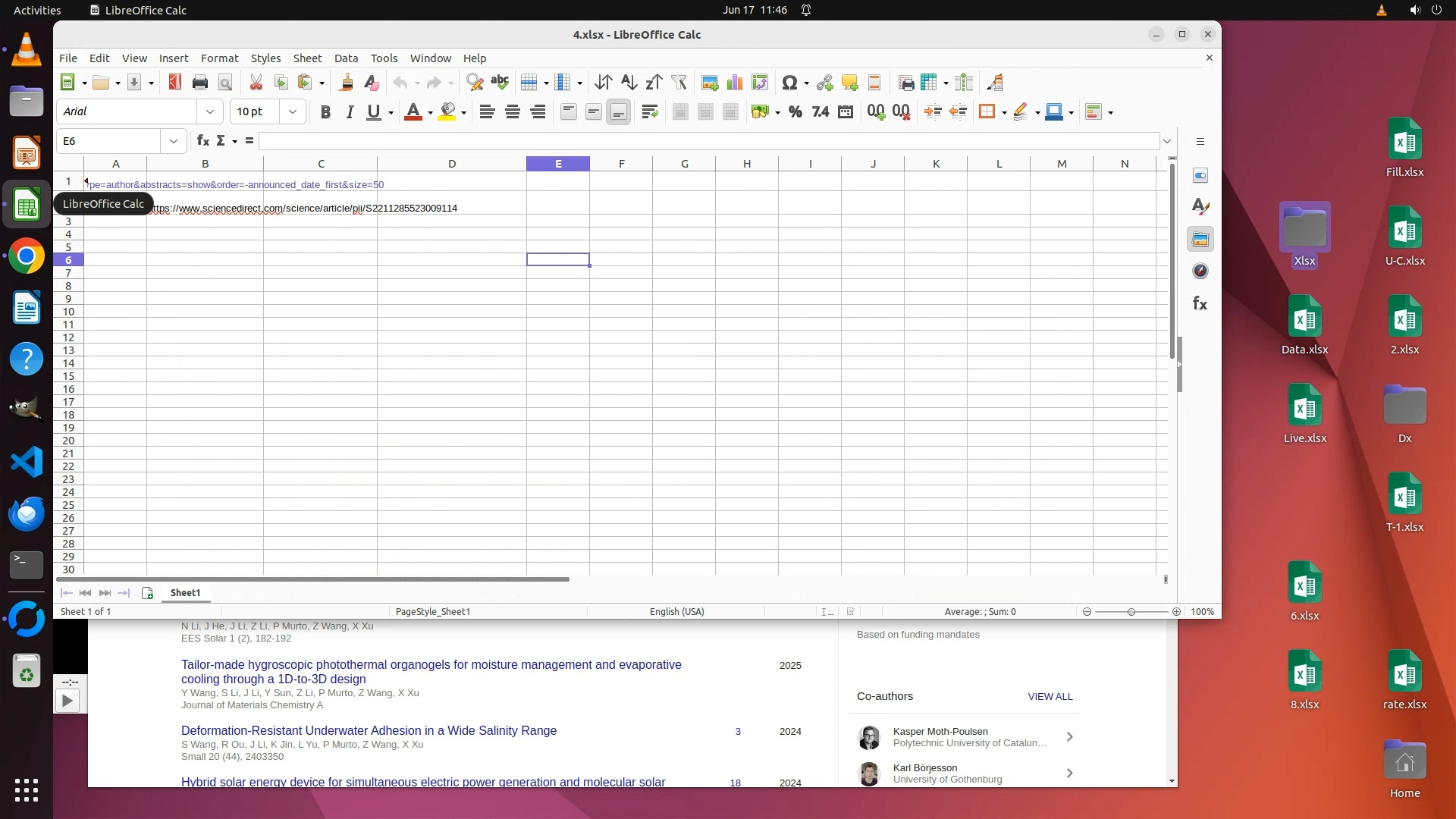1456x819 pixels.
Task: Toggle Wrap Text button
Action: tap(649, 112)
